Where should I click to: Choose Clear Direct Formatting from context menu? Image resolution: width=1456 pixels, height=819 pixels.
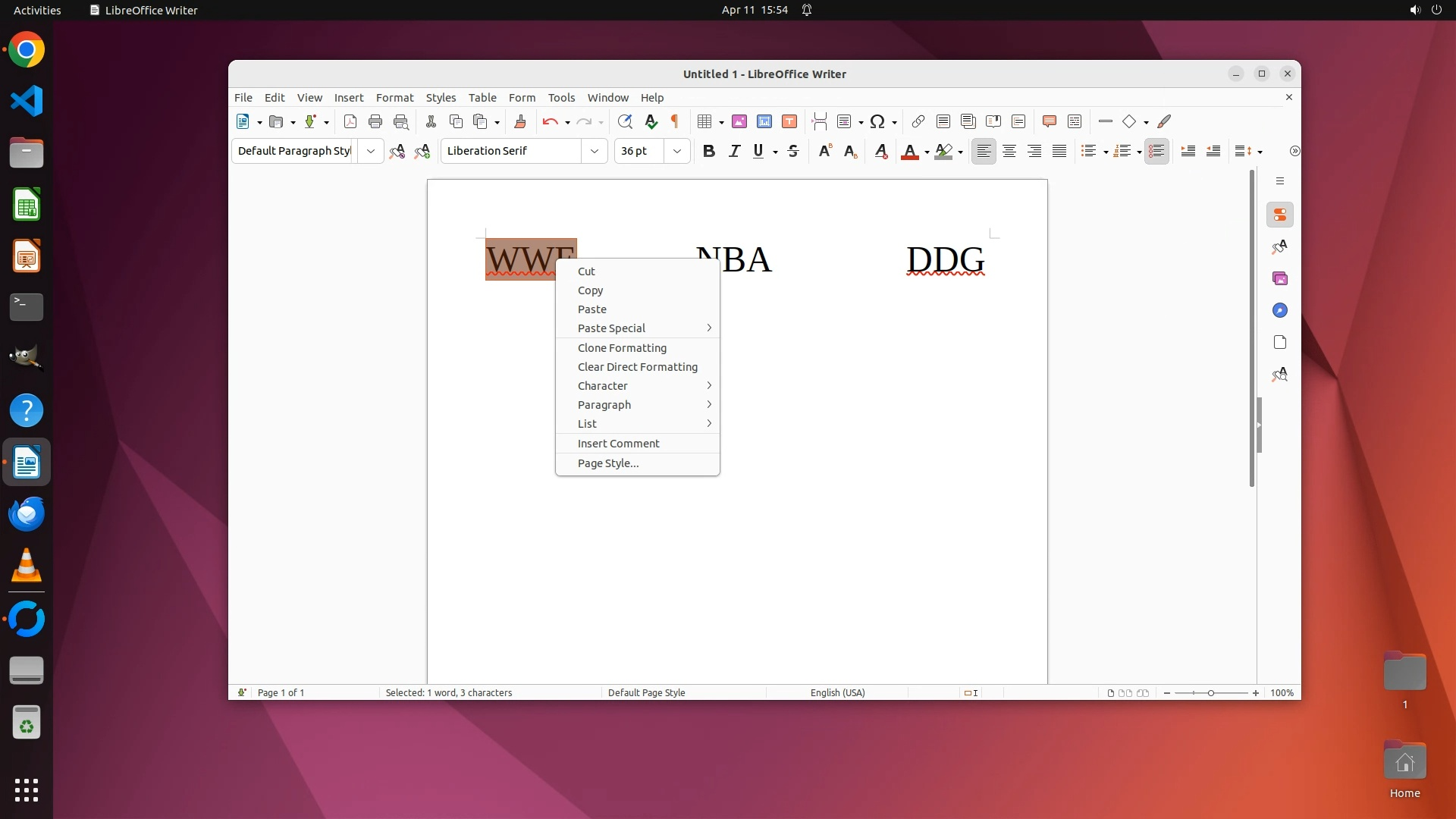pos(637,367)
